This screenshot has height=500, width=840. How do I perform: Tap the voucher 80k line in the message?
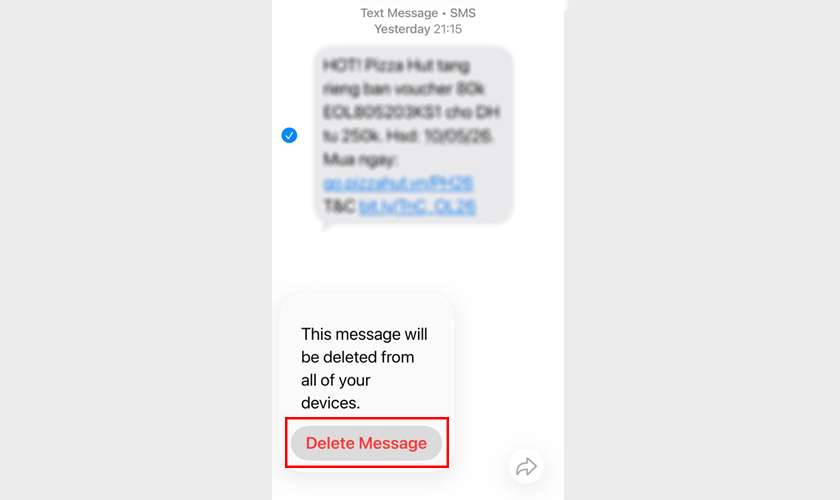[x=403, y=89]
